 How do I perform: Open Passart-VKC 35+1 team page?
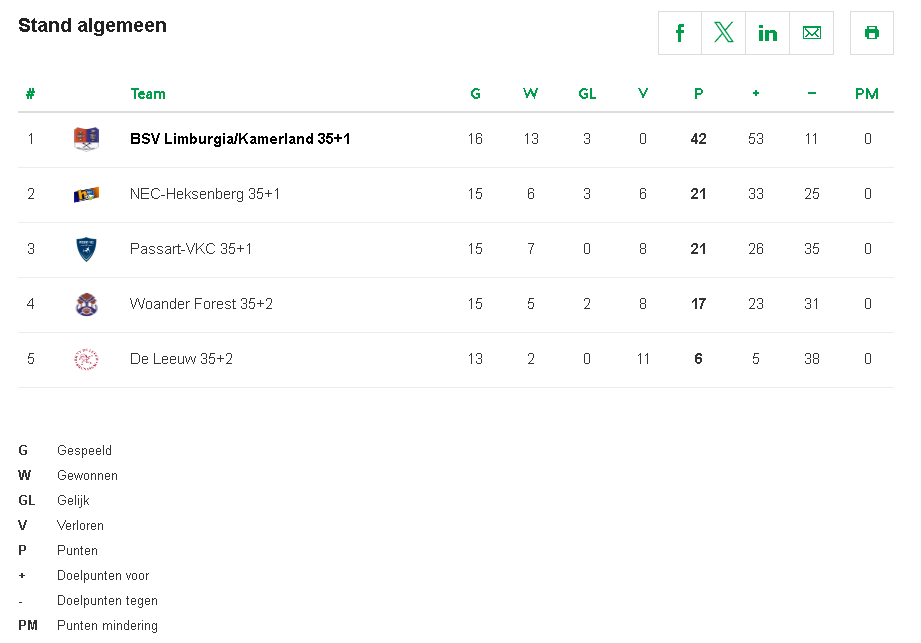click(x=191, y=249)
